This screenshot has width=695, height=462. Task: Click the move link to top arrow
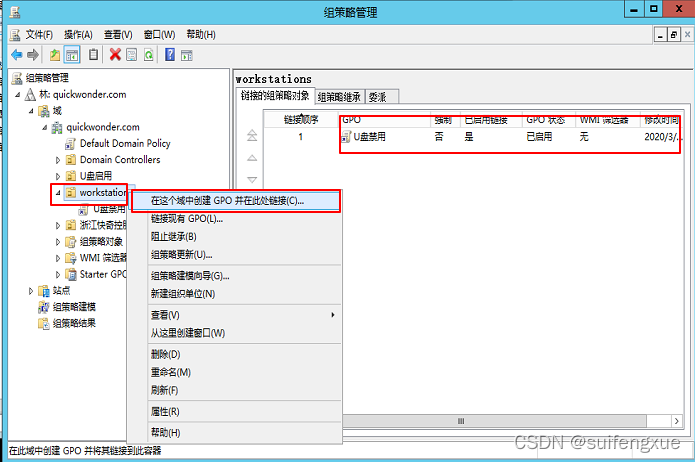252,135
